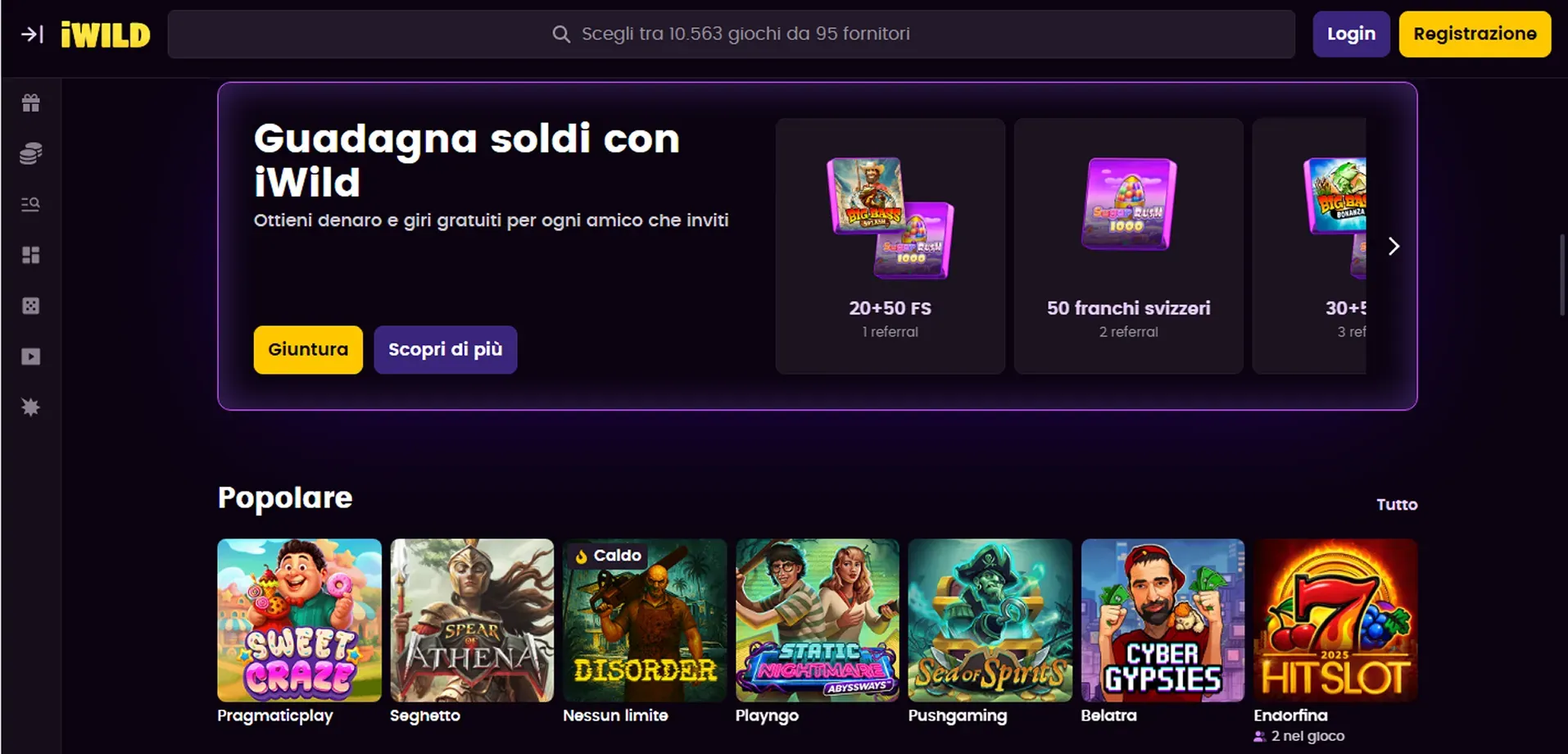Click the yellow Giuntura button

[308, 350]
